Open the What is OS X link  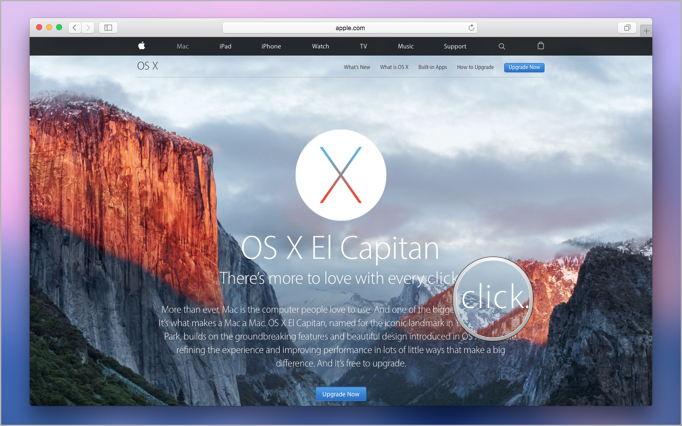pyautogui.click(x=394, y=67)
